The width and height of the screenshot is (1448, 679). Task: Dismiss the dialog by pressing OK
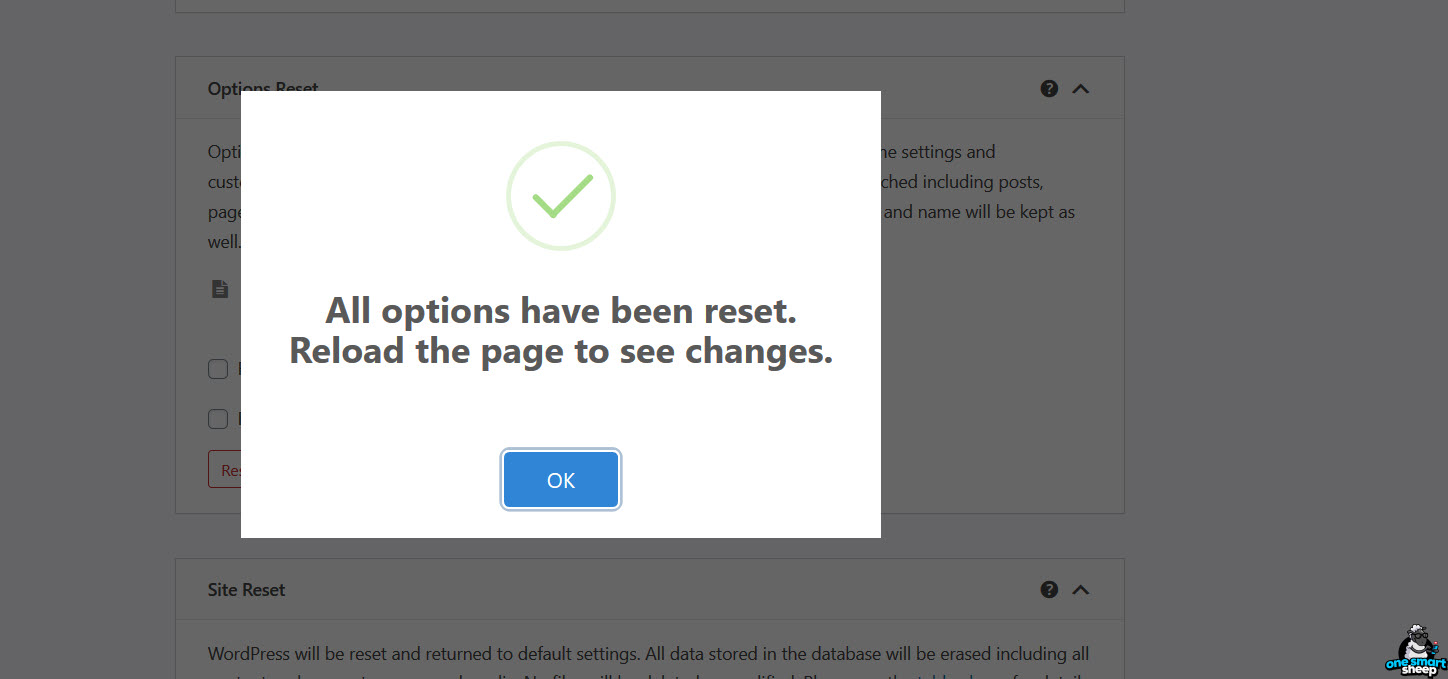(560, 480)
